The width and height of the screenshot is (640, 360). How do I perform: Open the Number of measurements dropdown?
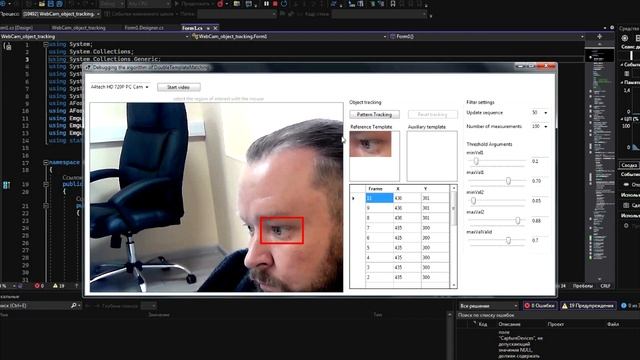click(x=540, y=127)
